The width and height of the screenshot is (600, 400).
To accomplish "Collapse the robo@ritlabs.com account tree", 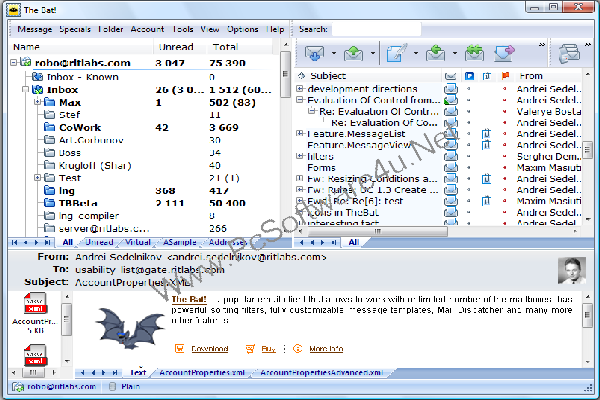I will click(x=13, y=62).
